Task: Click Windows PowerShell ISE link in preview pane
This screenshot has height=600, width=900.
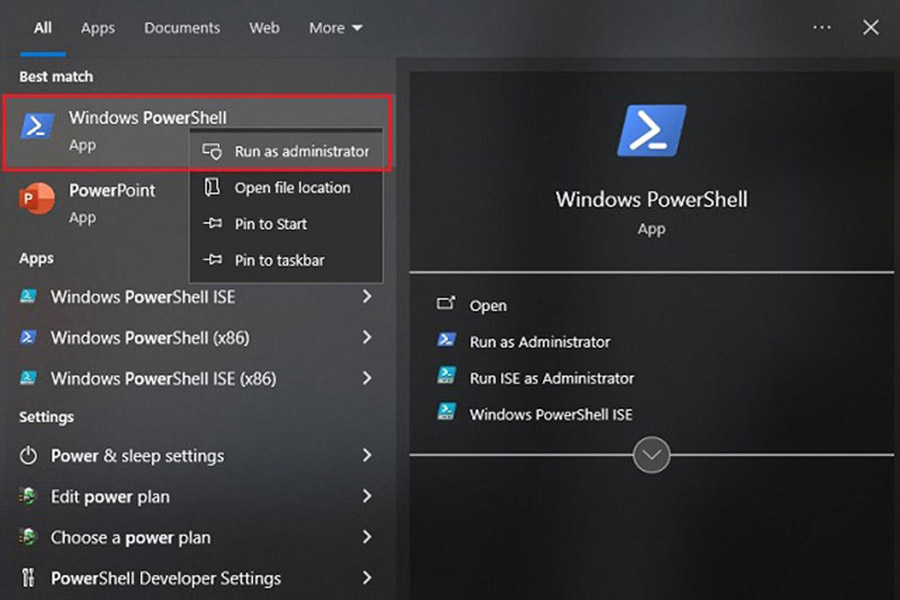Action: (551, 414)
